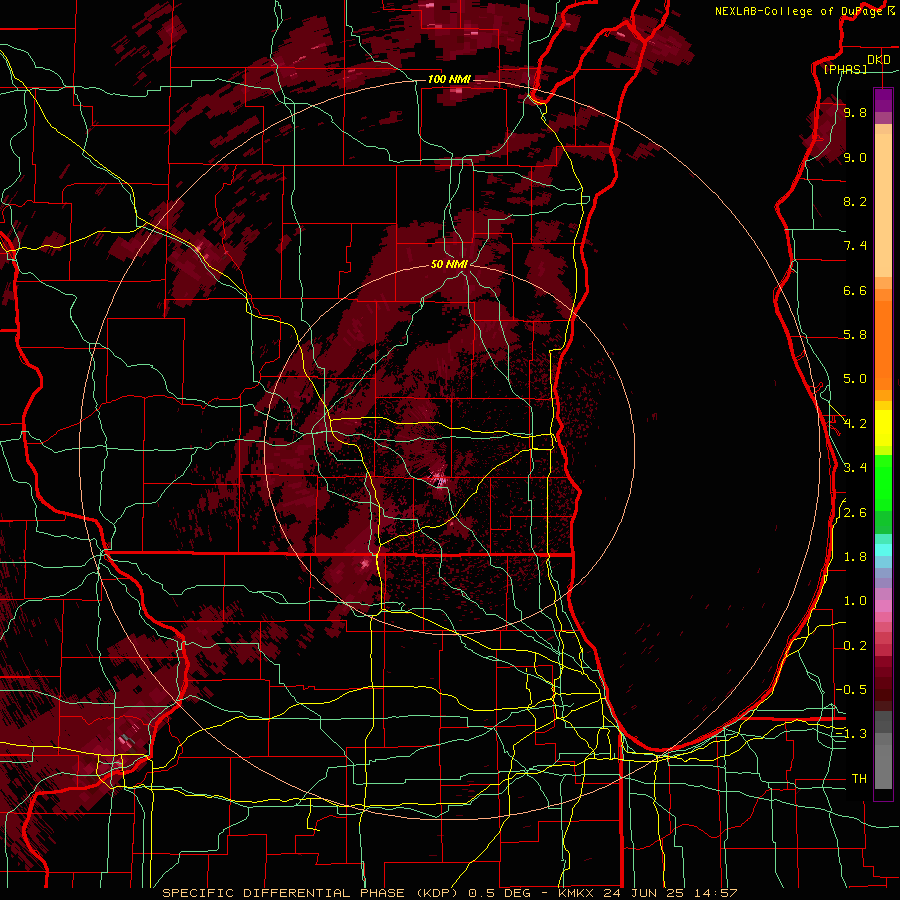Click the -0.5 color scale value
The height and width of the screenshot is (900, 900).
click(x=851, y=690)
